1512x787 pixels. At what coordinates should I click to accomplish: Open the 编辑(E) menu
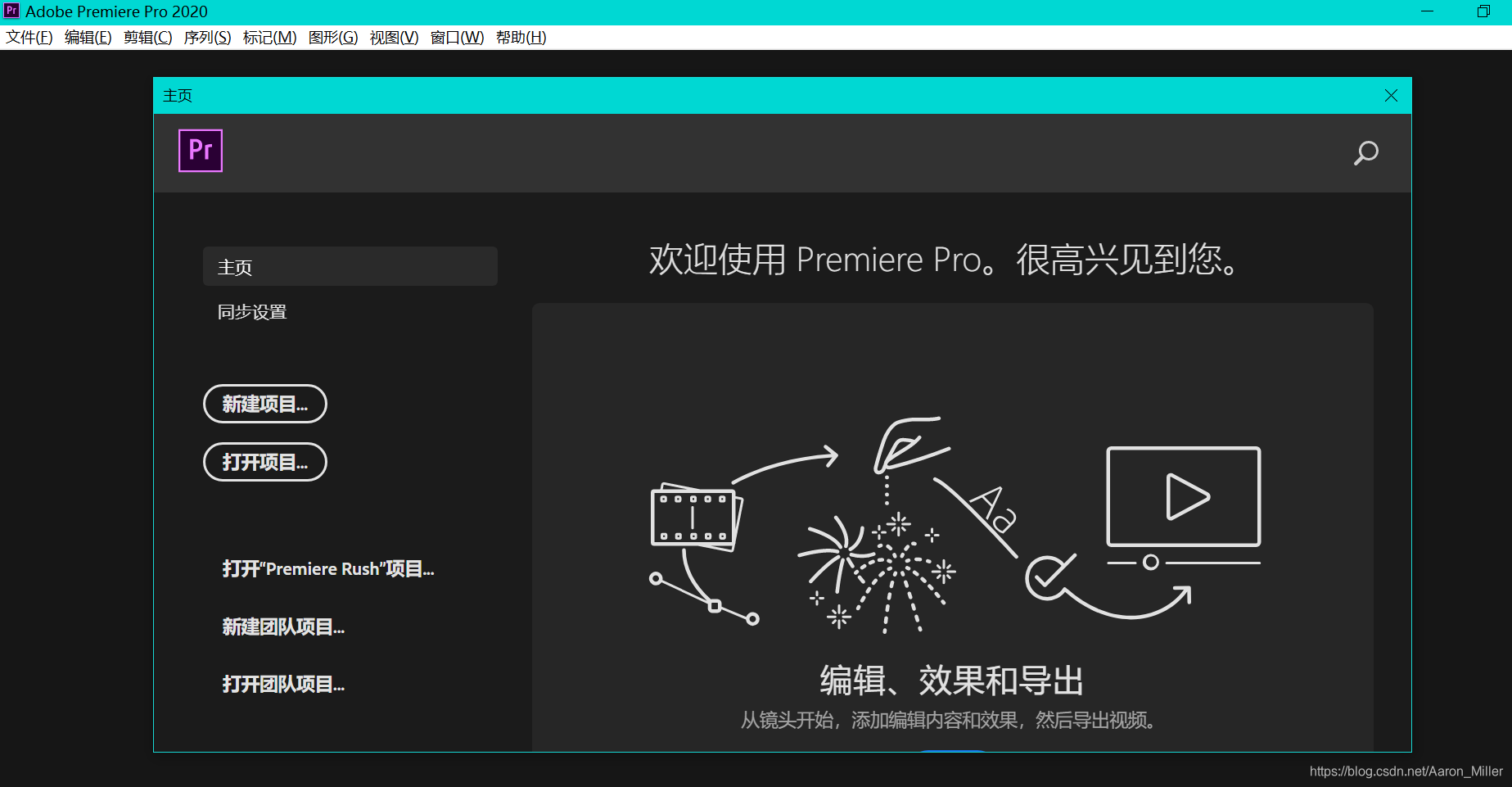88,38
